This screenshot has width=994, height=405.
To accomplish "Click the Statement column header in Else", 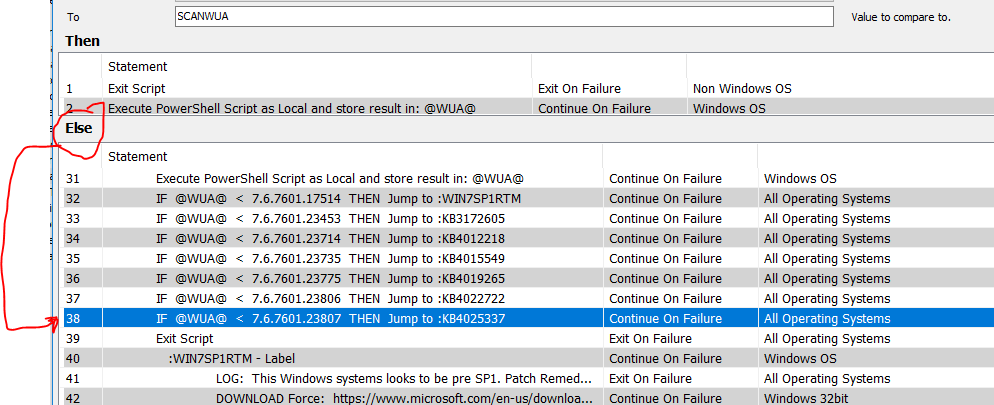I will coord(138,156).
